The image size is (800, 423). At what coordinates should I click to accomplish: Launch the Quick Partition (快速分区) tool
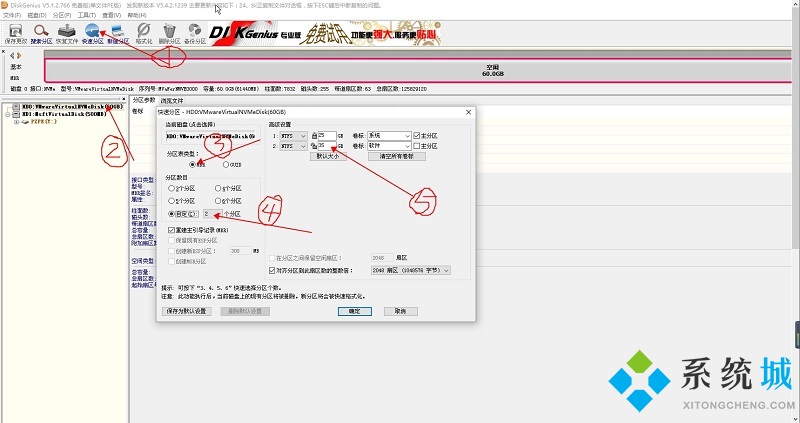(x=92, y=33)
